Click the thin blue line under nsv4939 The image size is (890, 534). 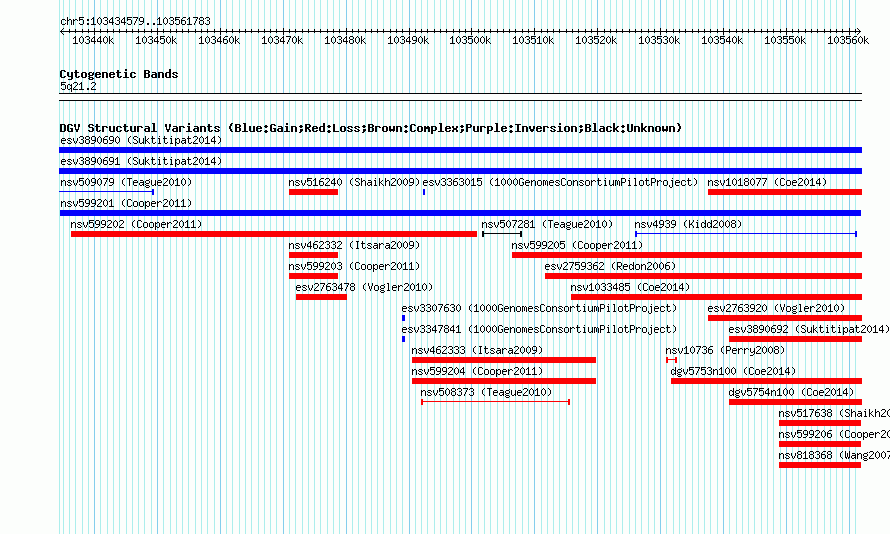click(746, 234)
